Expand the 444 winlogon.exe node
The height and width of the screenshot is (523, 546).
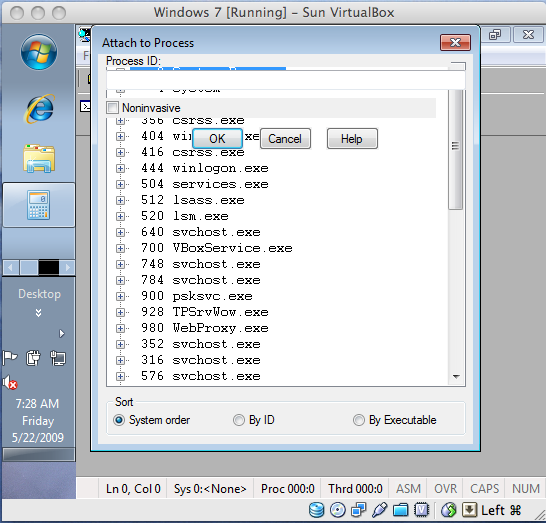[120, 168]
